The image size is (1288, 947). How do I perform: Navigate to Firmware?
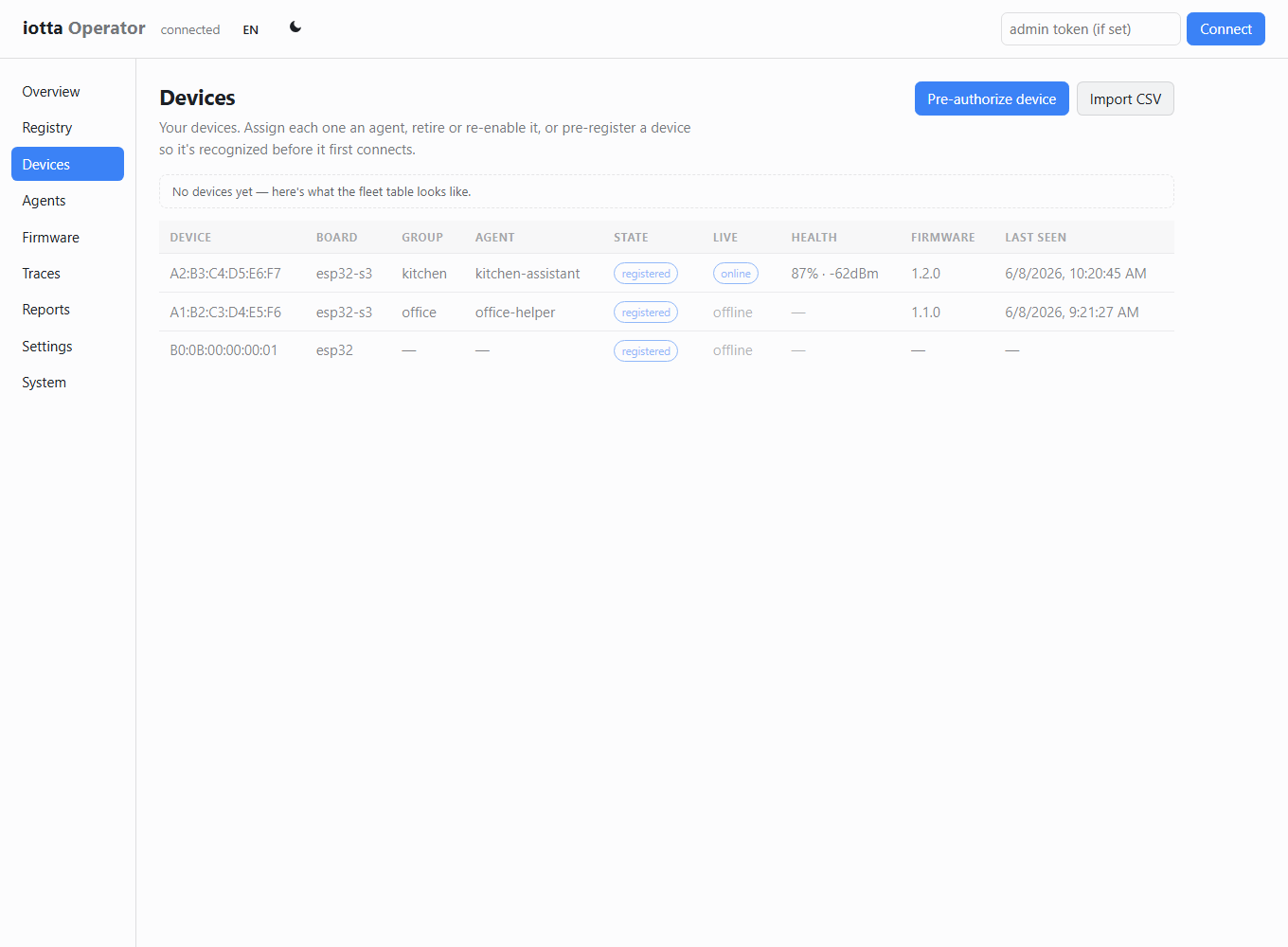(67, 238)
